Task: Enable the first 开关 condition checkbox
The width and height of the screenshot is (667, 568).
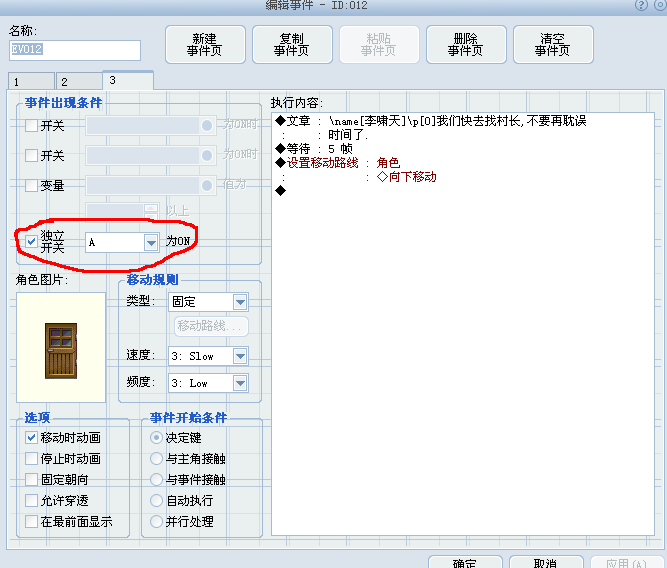Action: point(31,126)
